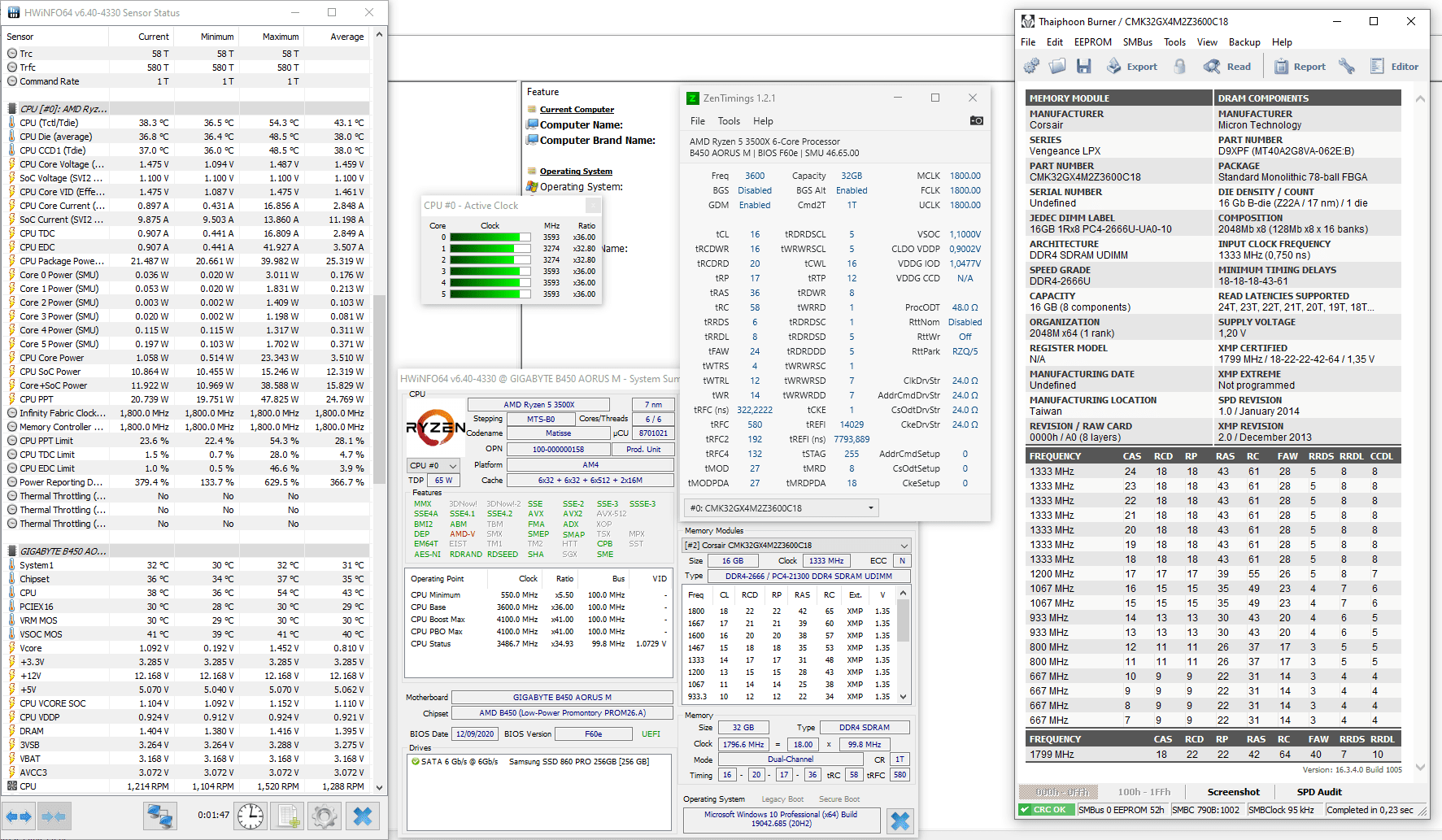The width and height of the screenshot is (1442, 840).
Task: Click Export toolbar button in Thaiphoon Burner
Action: [x=1131, y=67]
